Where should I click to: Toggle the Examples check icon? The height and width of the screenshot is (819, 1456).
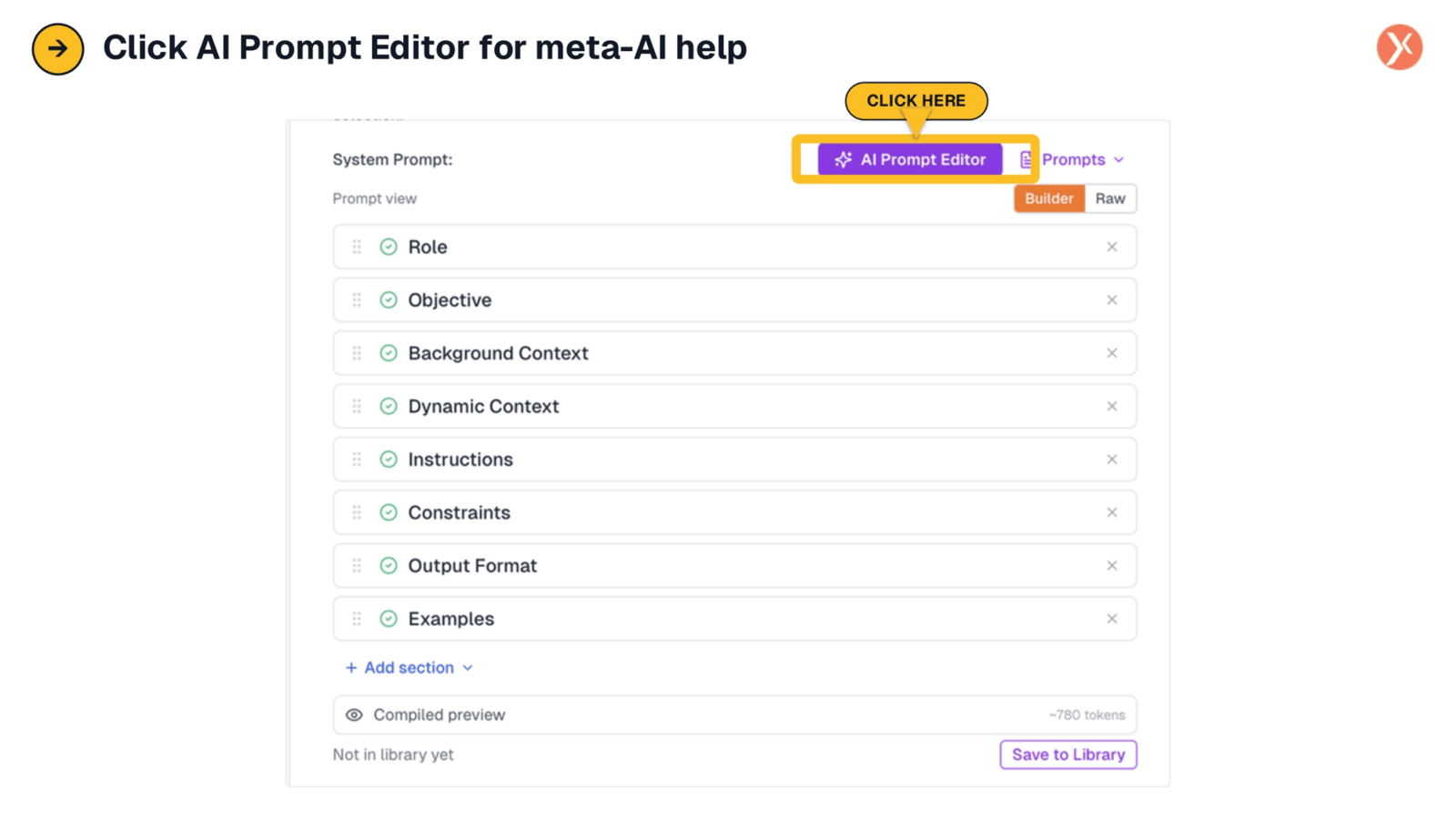pyautogui.click(x=389, y=619)
